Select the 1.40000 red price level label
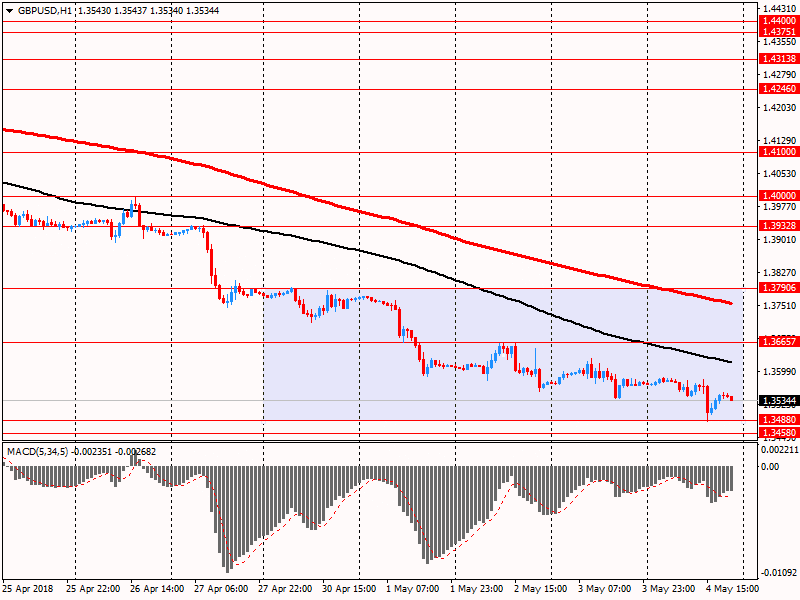This screenshot has height=600, width=800. (779, 195)
